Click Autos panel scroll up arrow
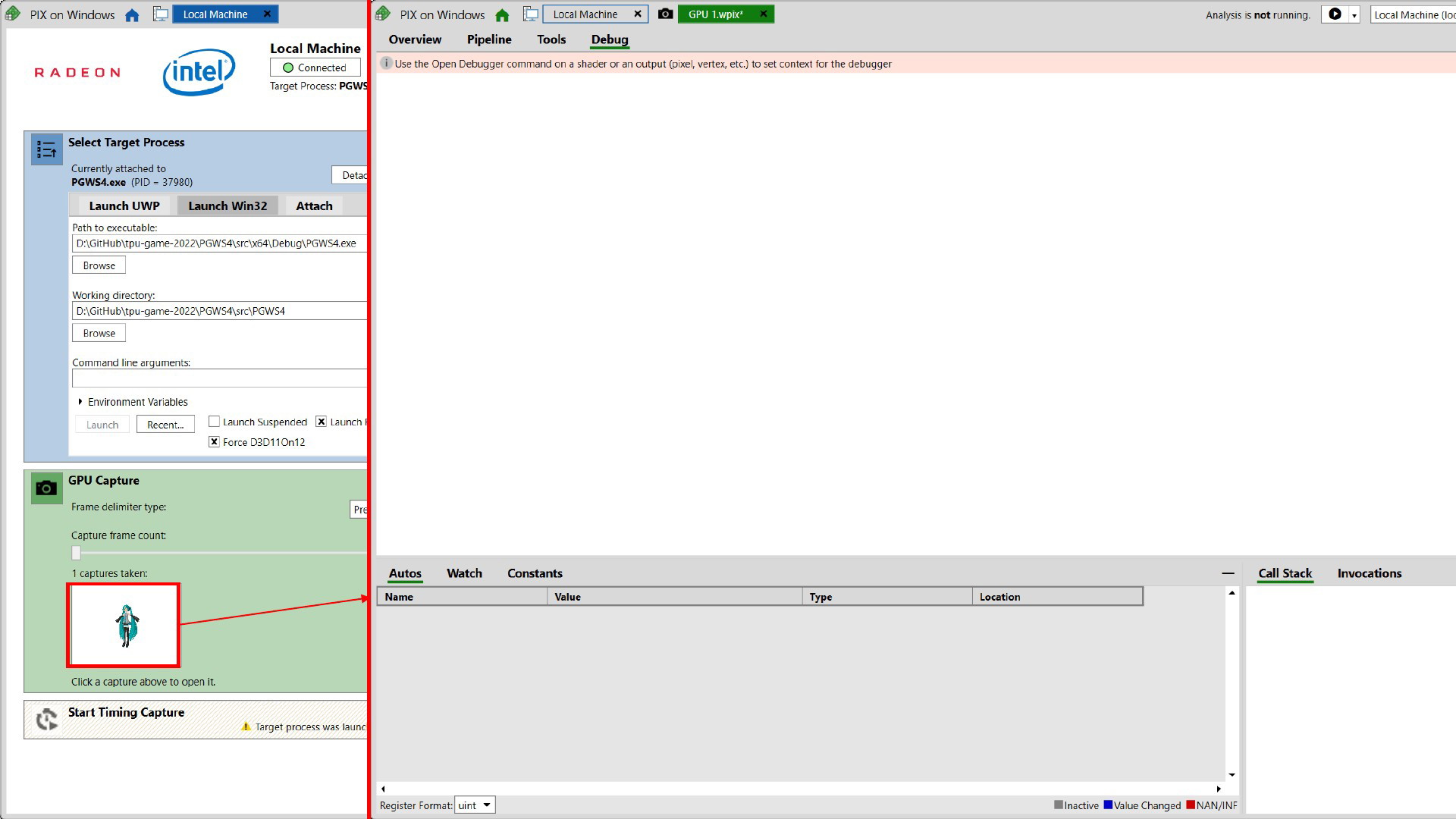 (x=1232, y=593)
